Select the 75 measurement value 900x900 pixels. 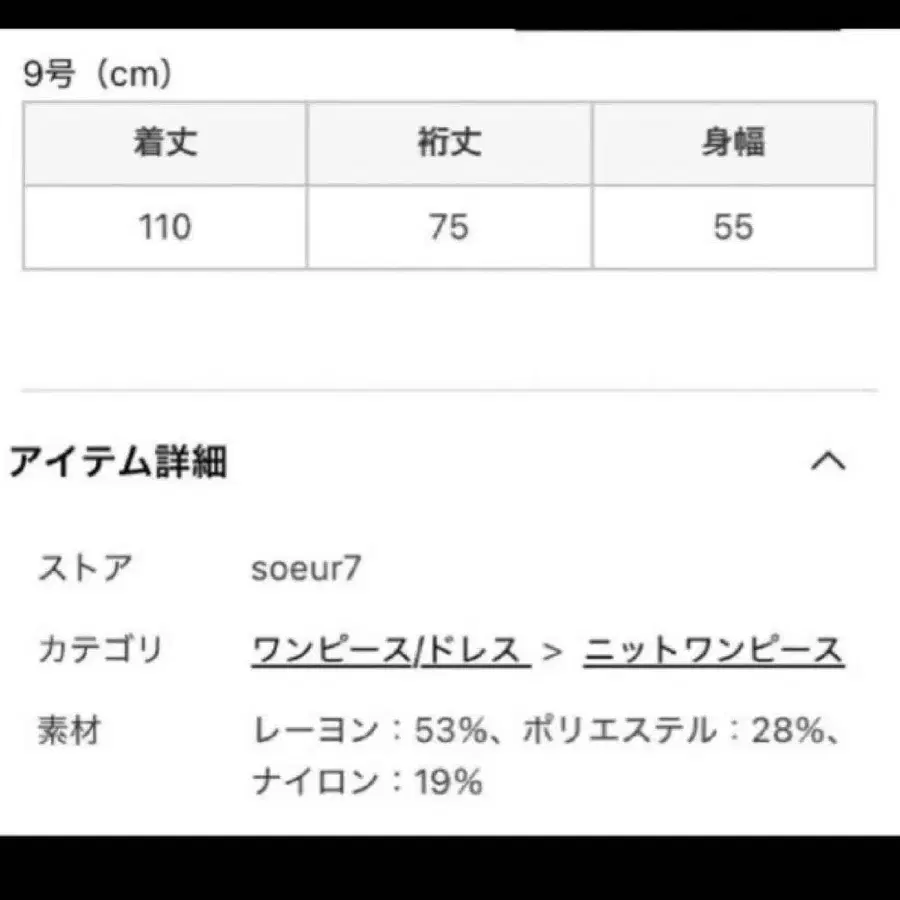[x=450, y=228]
